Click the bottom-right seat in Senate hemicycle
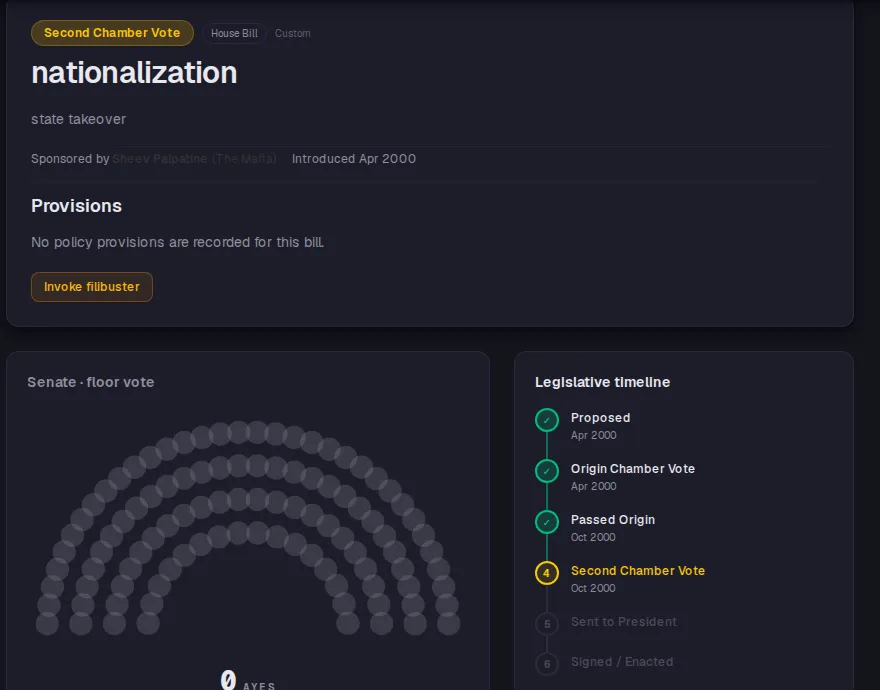The width and height of the screenshot is (880, 690). pyautogui.click(x=448, y=624)
